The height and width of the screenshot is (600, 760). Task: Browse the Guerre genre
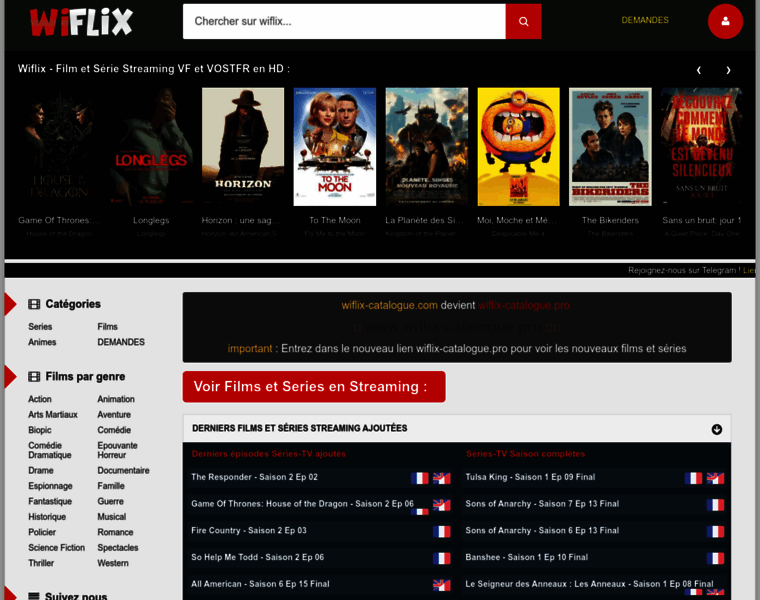pos(111,502)
